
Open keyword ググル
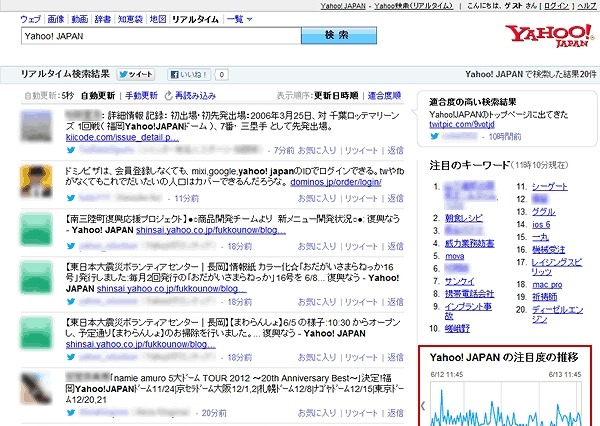(x=544, y=212)
